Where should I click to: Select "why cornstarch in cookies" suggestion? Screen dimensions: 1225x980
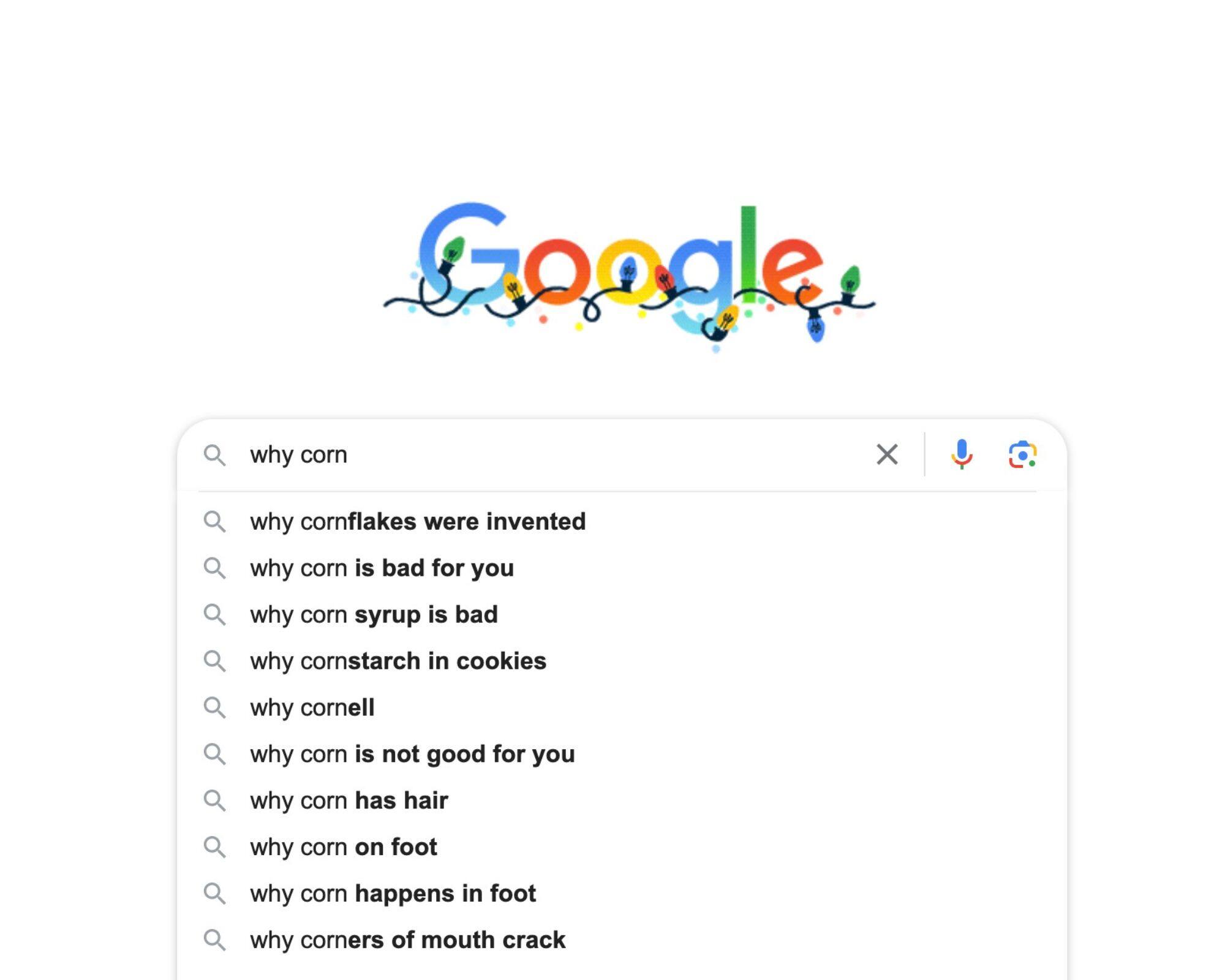[x=398, y=661]
